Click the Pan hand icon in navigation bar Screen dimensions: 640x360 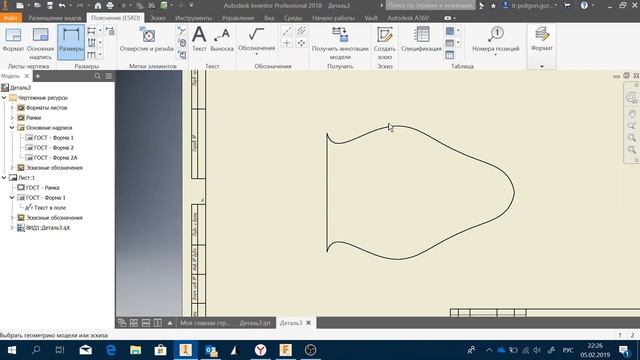[x=632, y=114]
